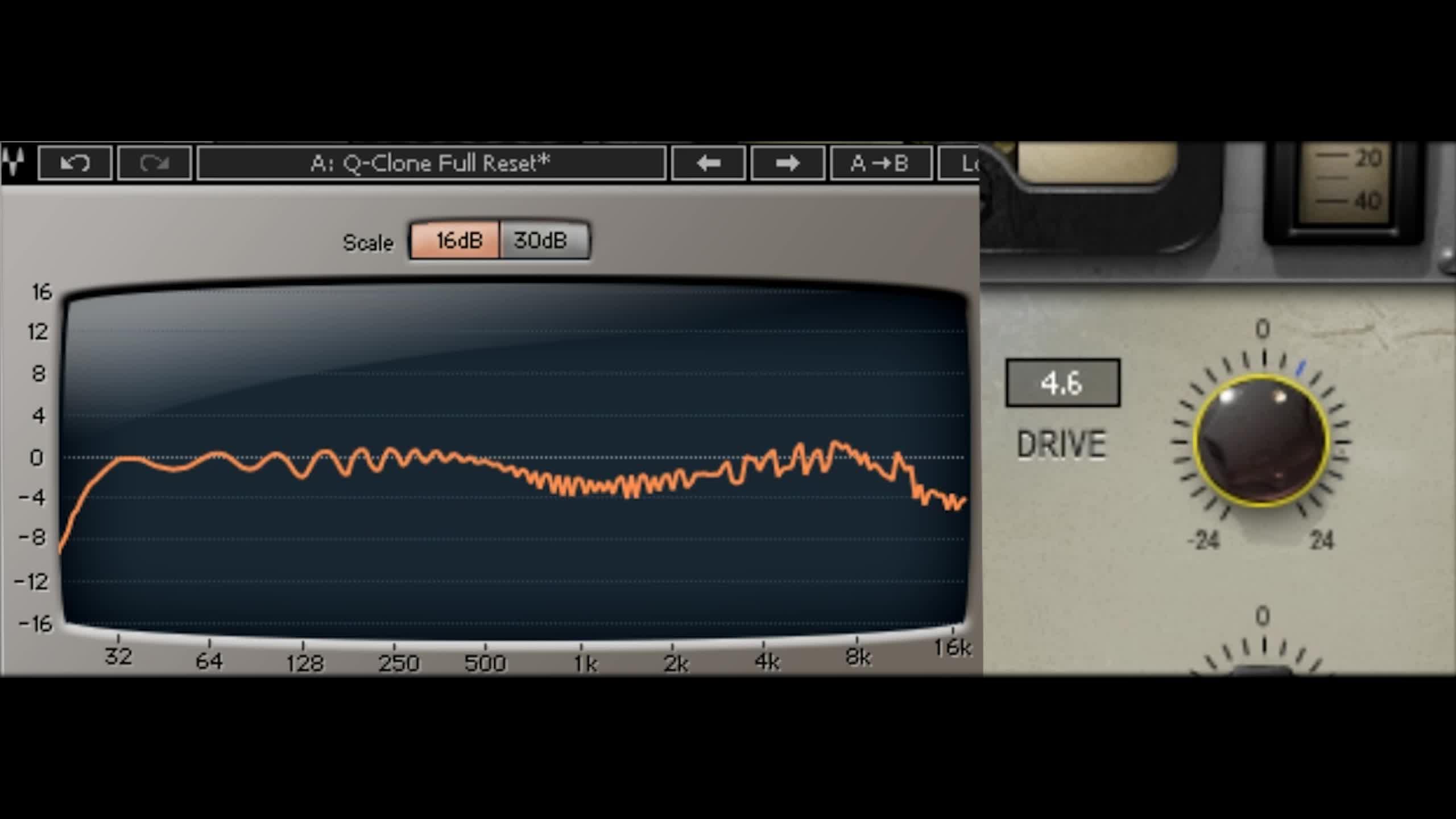Copy setup A to B
The image size is (1456, 819).
tap(880, 163)
